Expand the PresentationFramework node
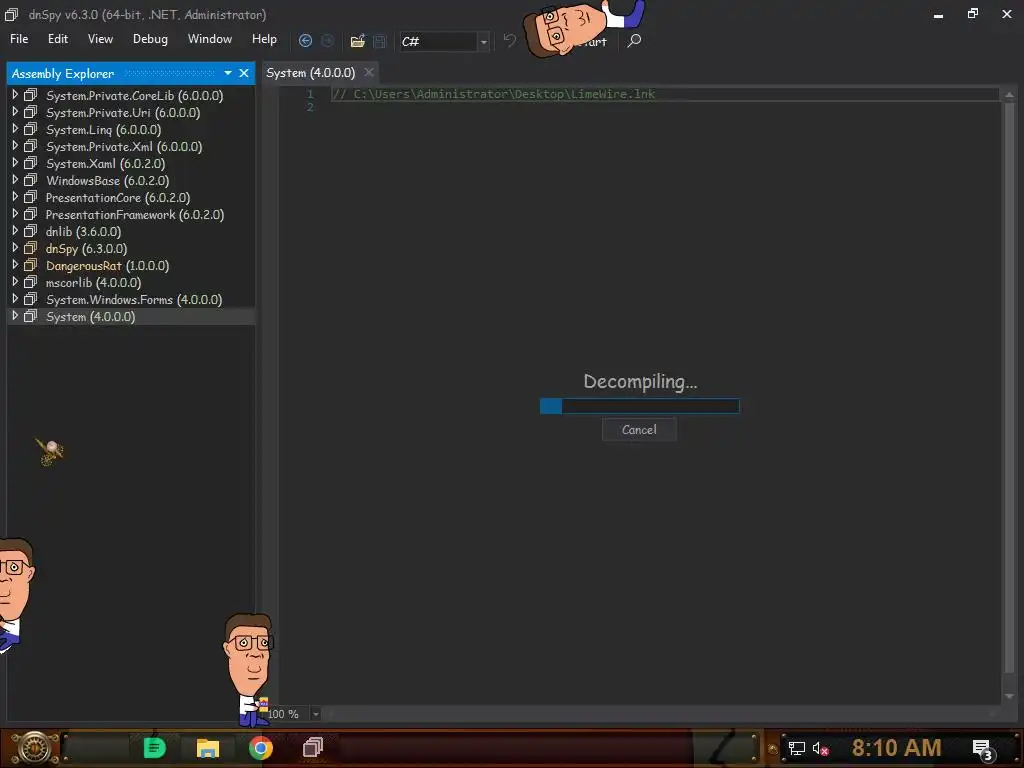This screenshot has height=768, width=1024. tap(14, 214)
